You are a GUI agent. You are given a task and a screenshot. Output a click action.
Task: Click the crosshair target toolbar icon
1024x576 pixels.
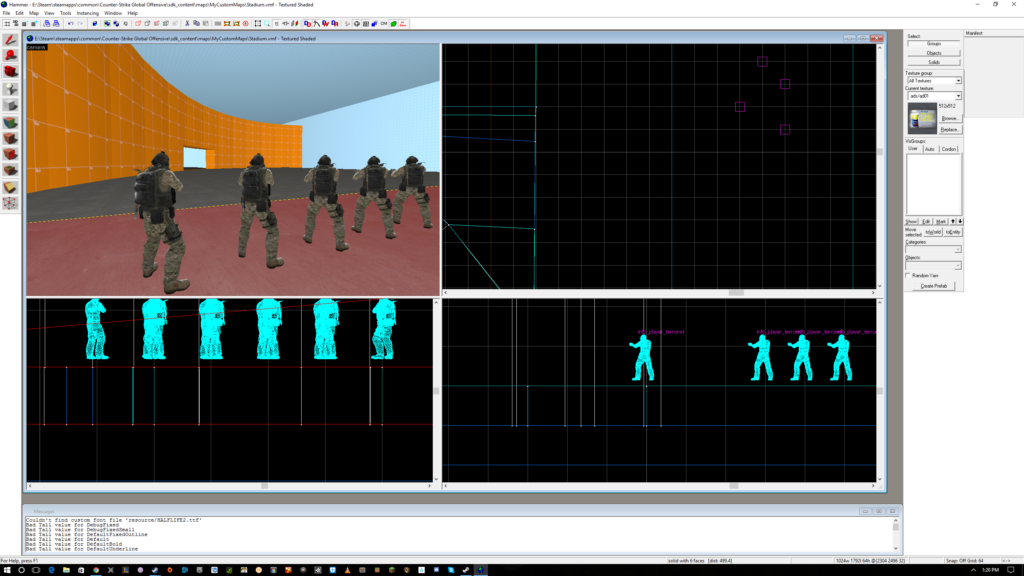coord(357,24)
